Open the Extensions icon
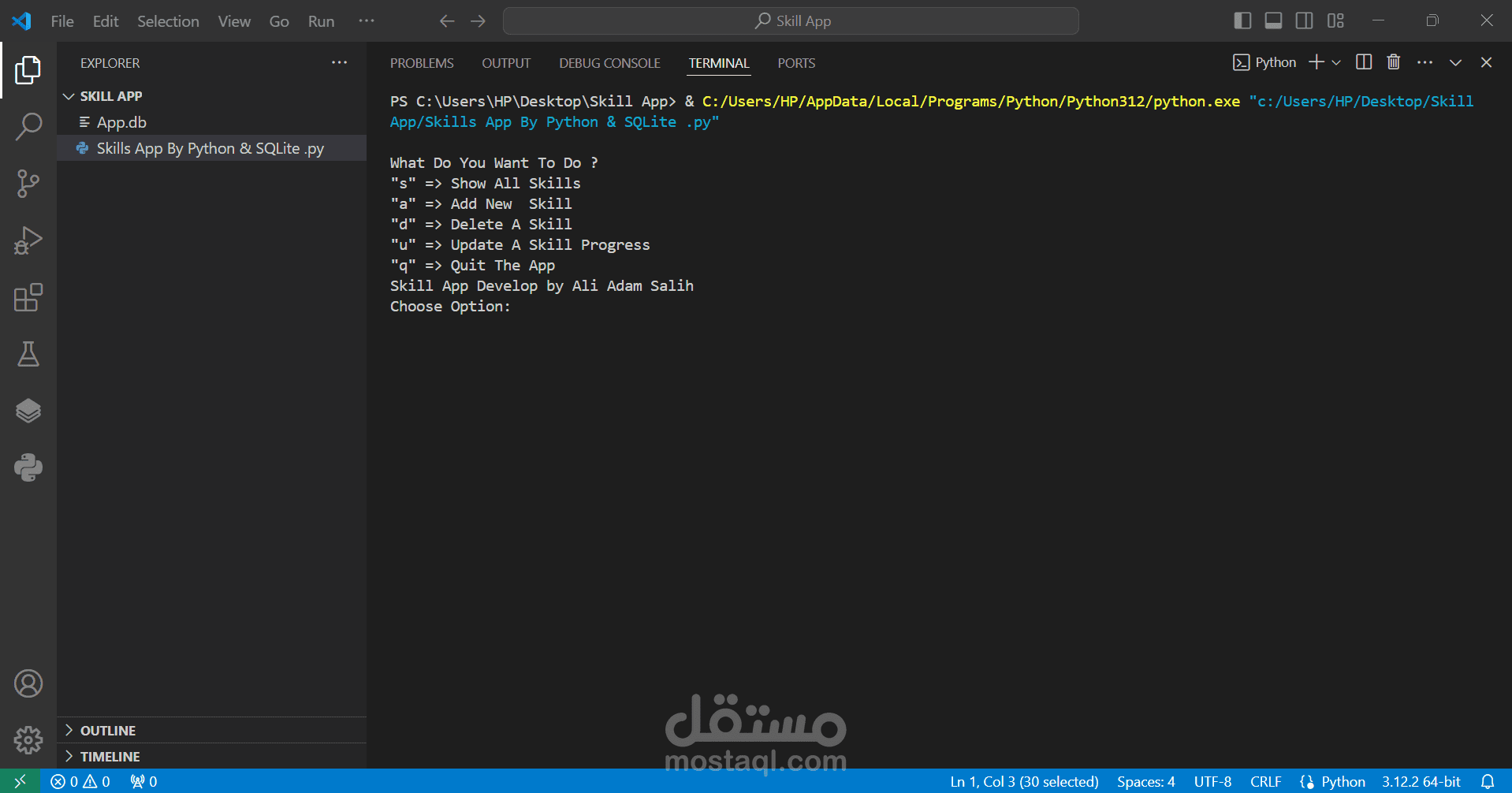 click(x=28, y=297)
